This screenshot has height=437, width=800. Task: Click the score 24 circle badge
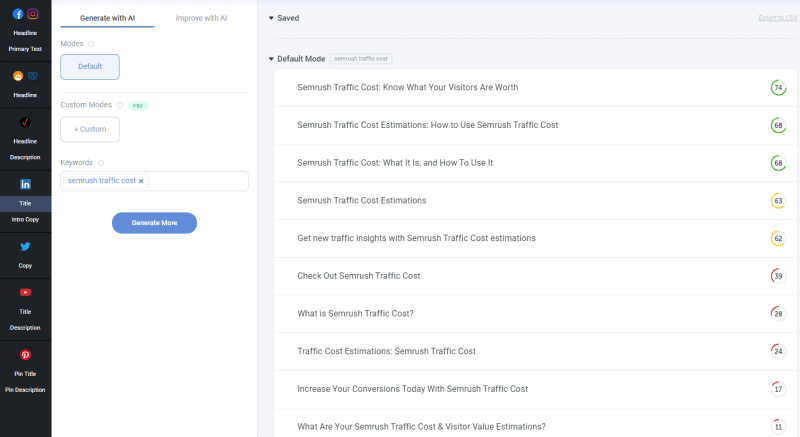pyautogui.click(x=778, y=351)
